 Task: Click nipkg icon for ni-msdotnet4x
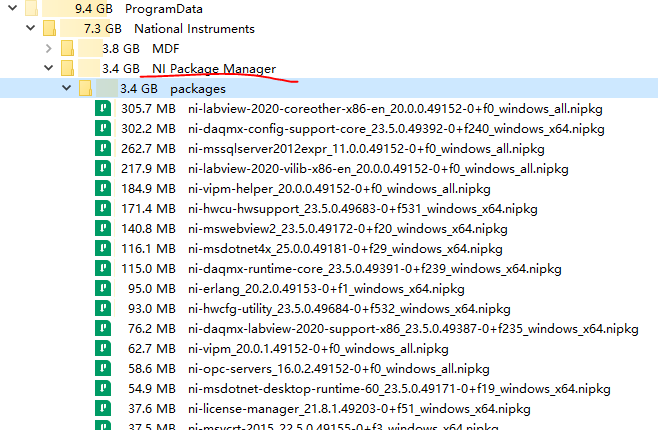(x=103, y=248)
